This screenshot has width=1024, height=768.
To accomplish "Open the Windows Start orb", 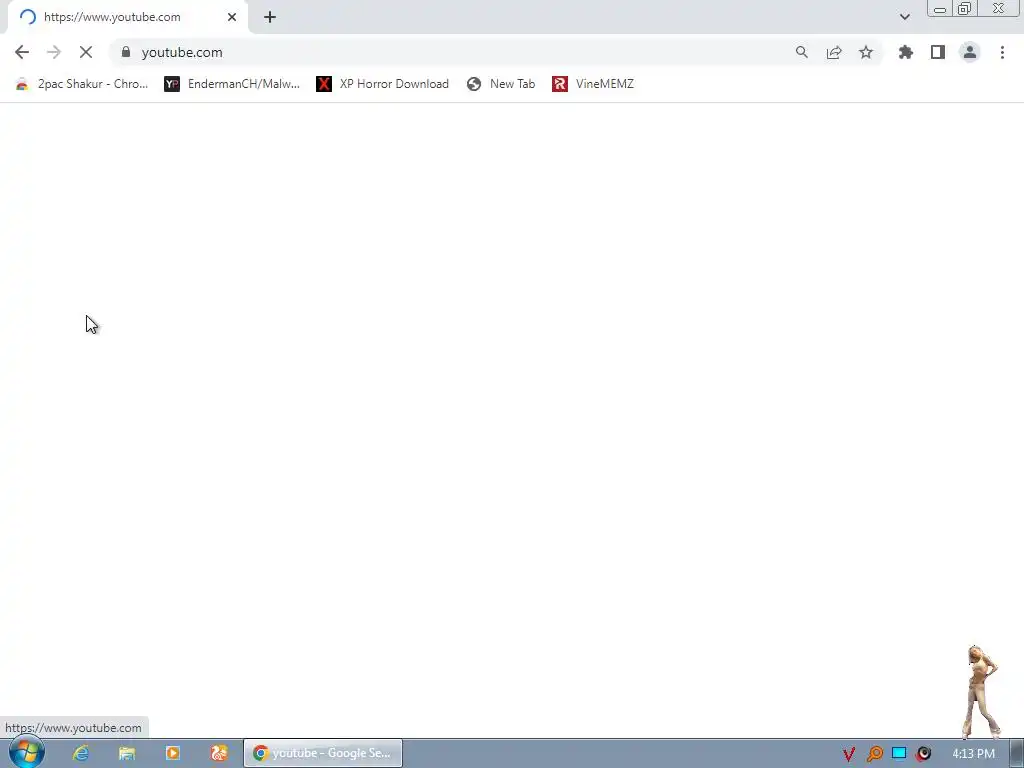I will click(26, 753).
